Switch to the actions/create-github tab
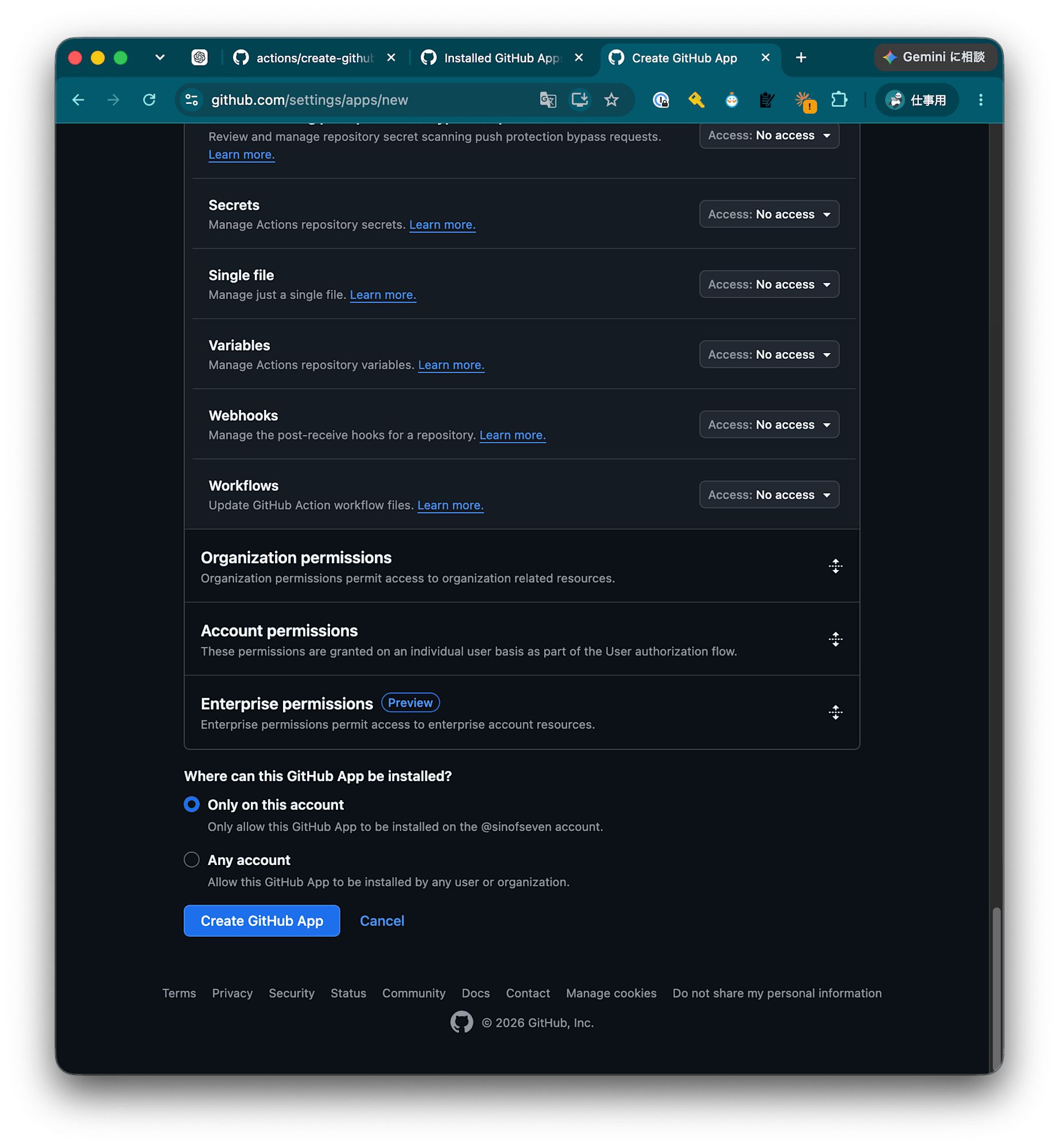The height and width of the screenshot is (1148, 1059). [x=315, y=57]
